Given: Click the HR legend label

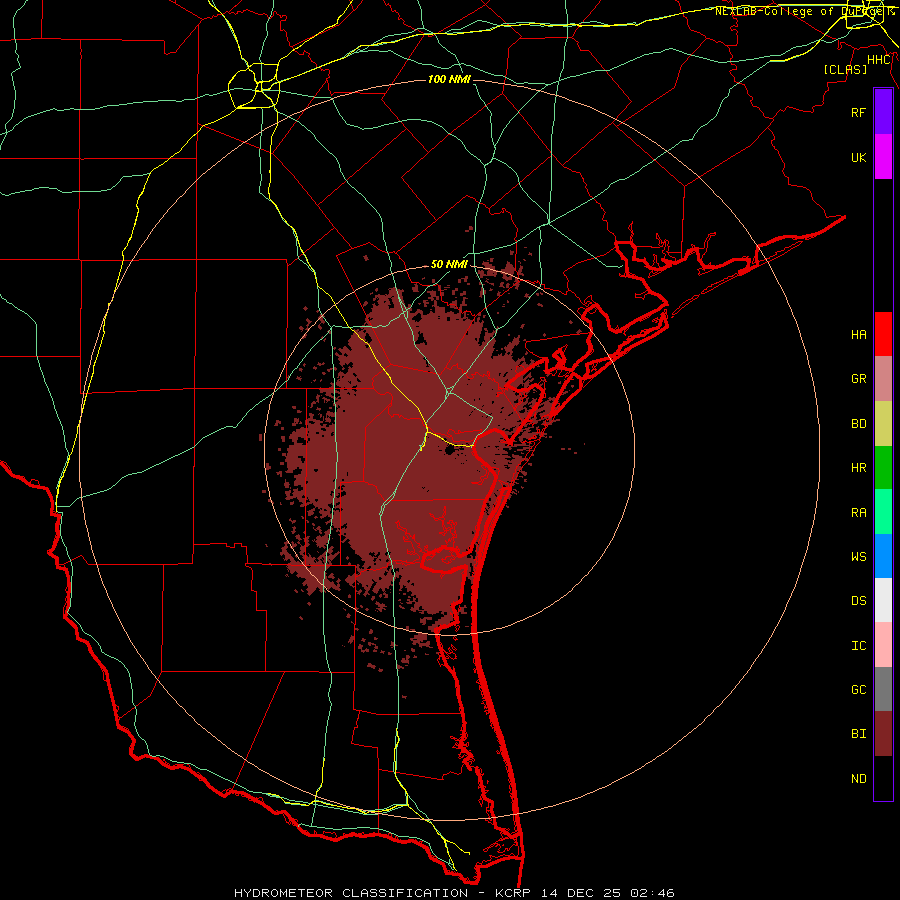Looking at the screenshot, I should [x=858, y=468].
